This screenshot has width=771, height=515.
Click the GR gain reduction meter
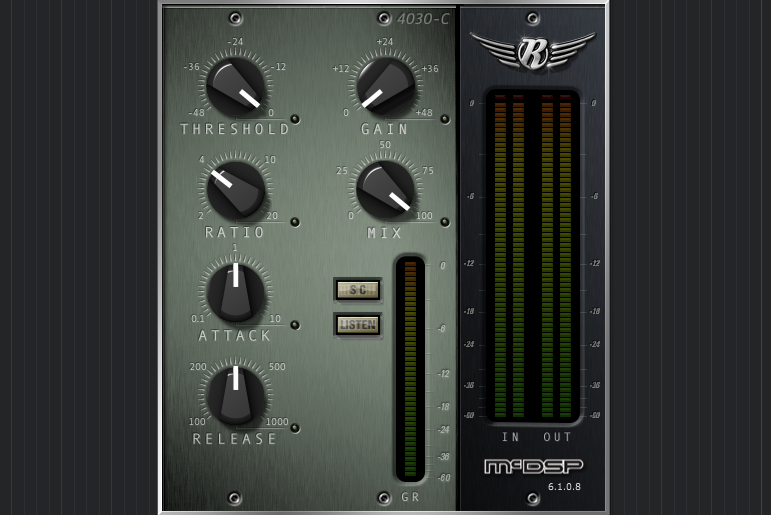click(411, 369)
